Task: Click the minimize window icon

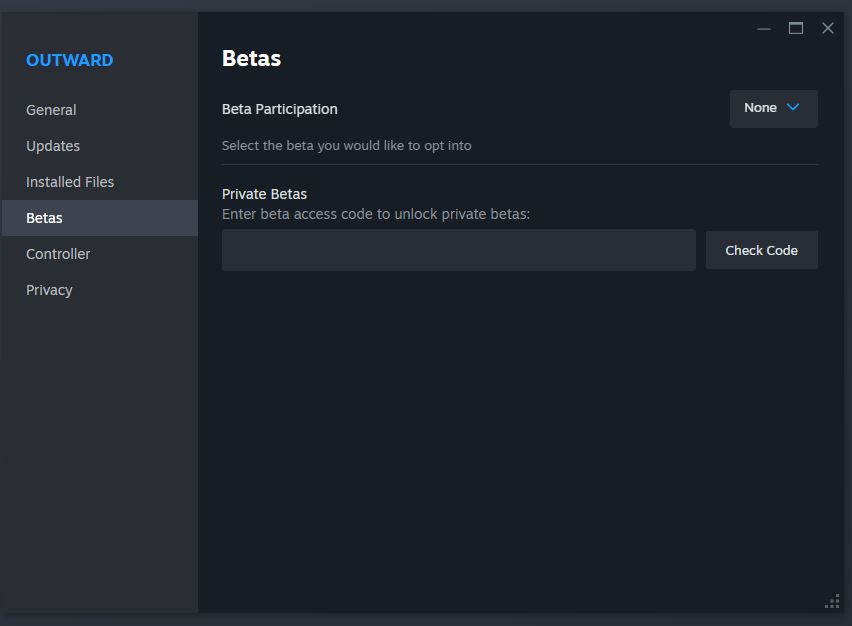Action: 764,28
